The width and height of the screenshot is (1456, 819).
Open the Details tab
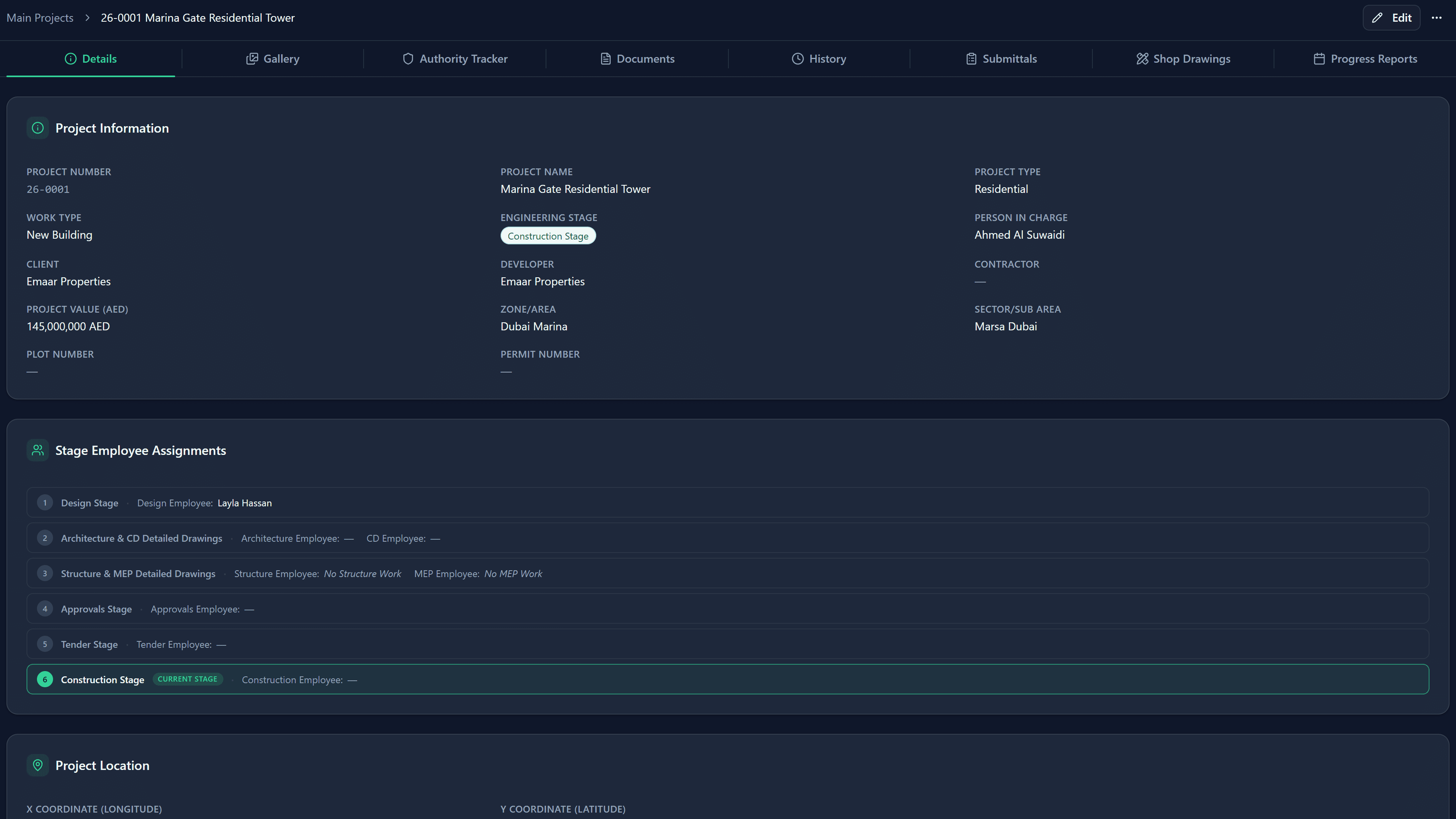coord(90,59)
